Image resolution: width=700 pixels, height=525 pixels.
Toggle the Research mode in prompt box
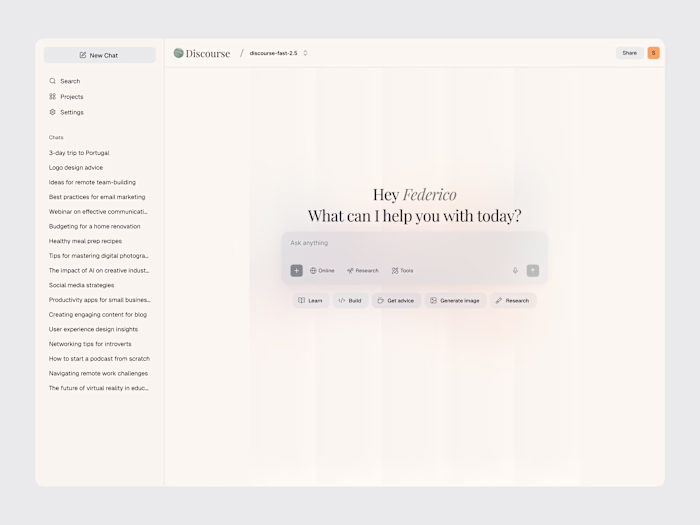pos(362,271)
